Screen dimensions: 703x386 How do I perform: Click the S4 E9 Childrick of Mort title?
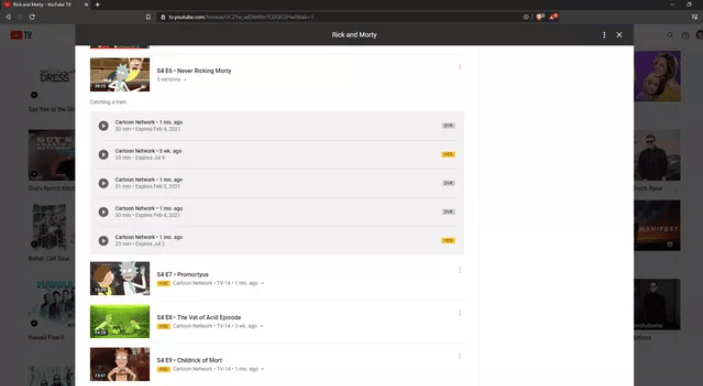[189, 360]
